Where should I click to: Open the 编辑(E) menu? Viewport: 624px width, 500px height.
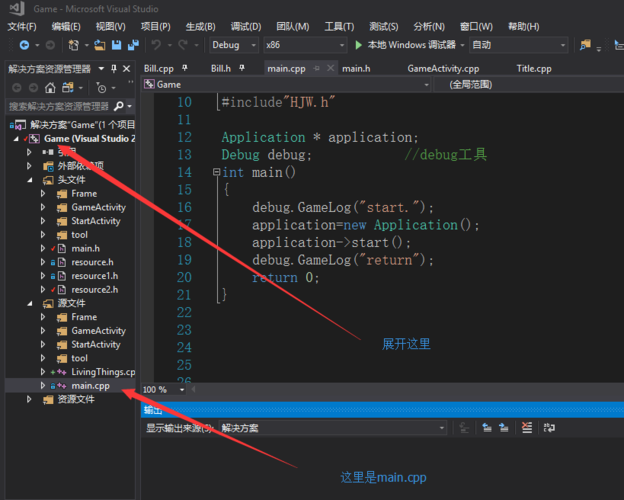tap(66, 27)
